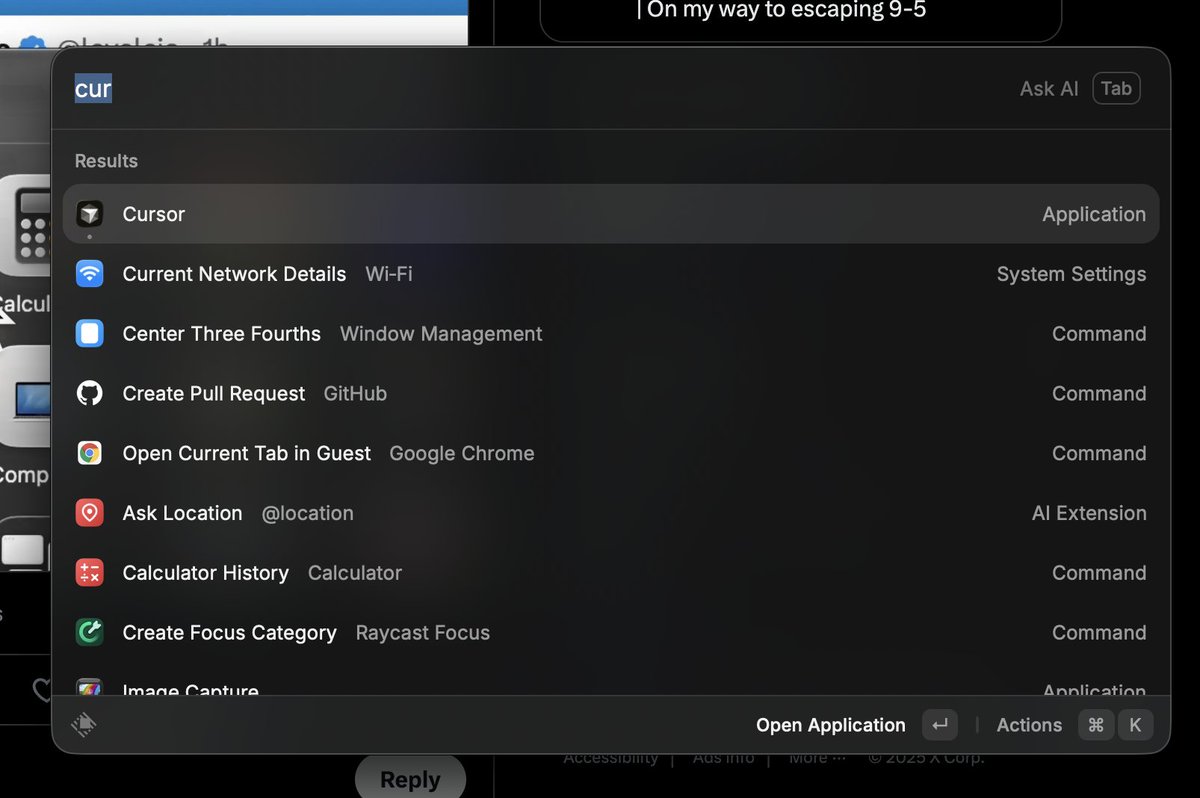Open the Cursor application result
Viewport: 1200px width, 798px height.
[611, 214]
